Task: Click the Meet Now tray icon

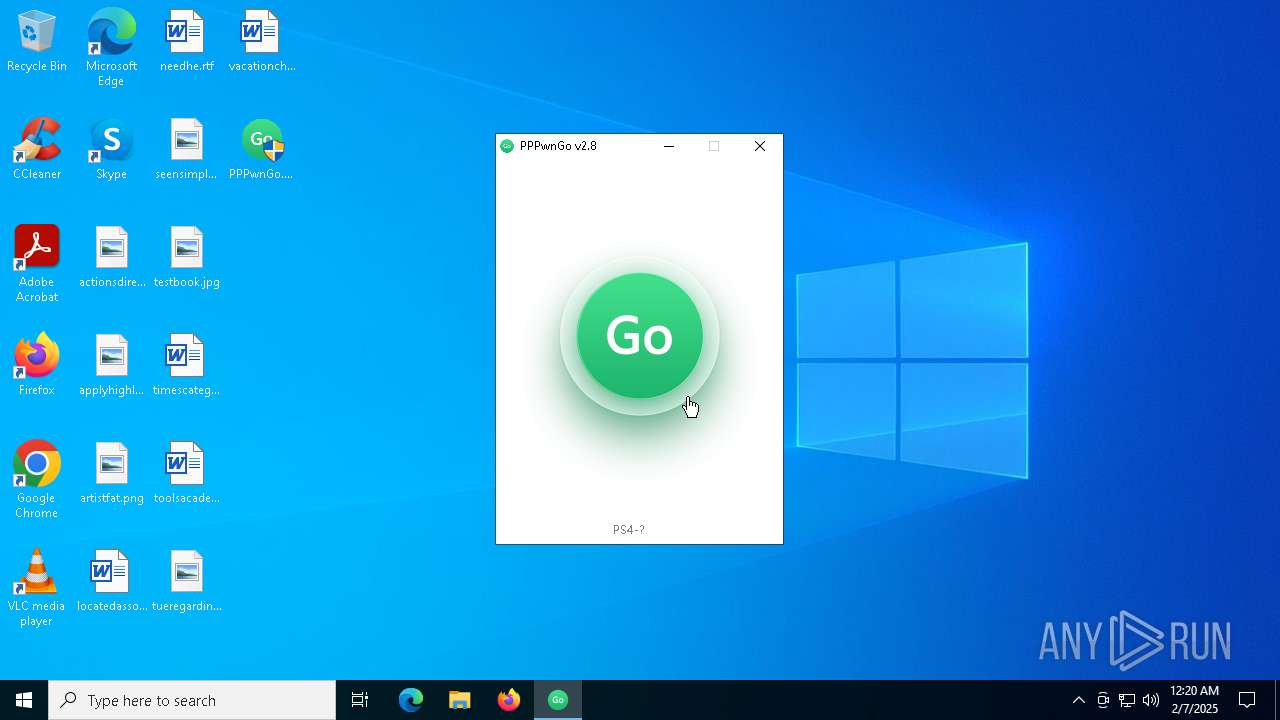Action: [x=1103, y=700]
